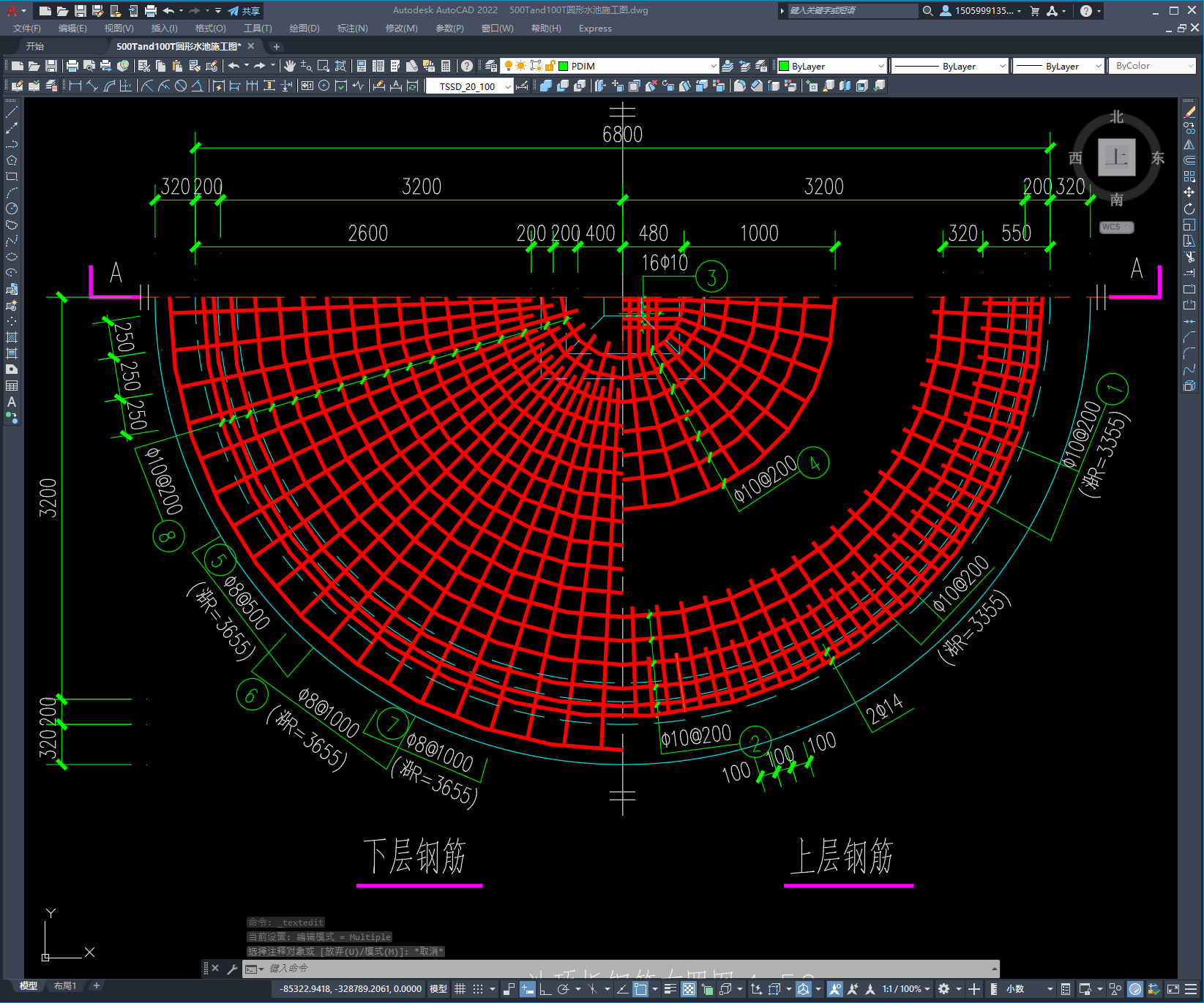Choose the Hatch tool in draw toolbar
Screen dimensions: 1204x1003
click(12, 337)
